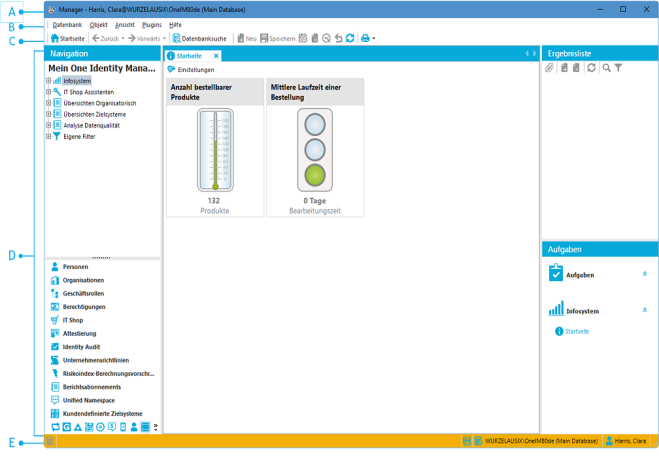Click the Ergebnisliste filter funnel icon
Screen dimensions: 659x457
[618, 68]
